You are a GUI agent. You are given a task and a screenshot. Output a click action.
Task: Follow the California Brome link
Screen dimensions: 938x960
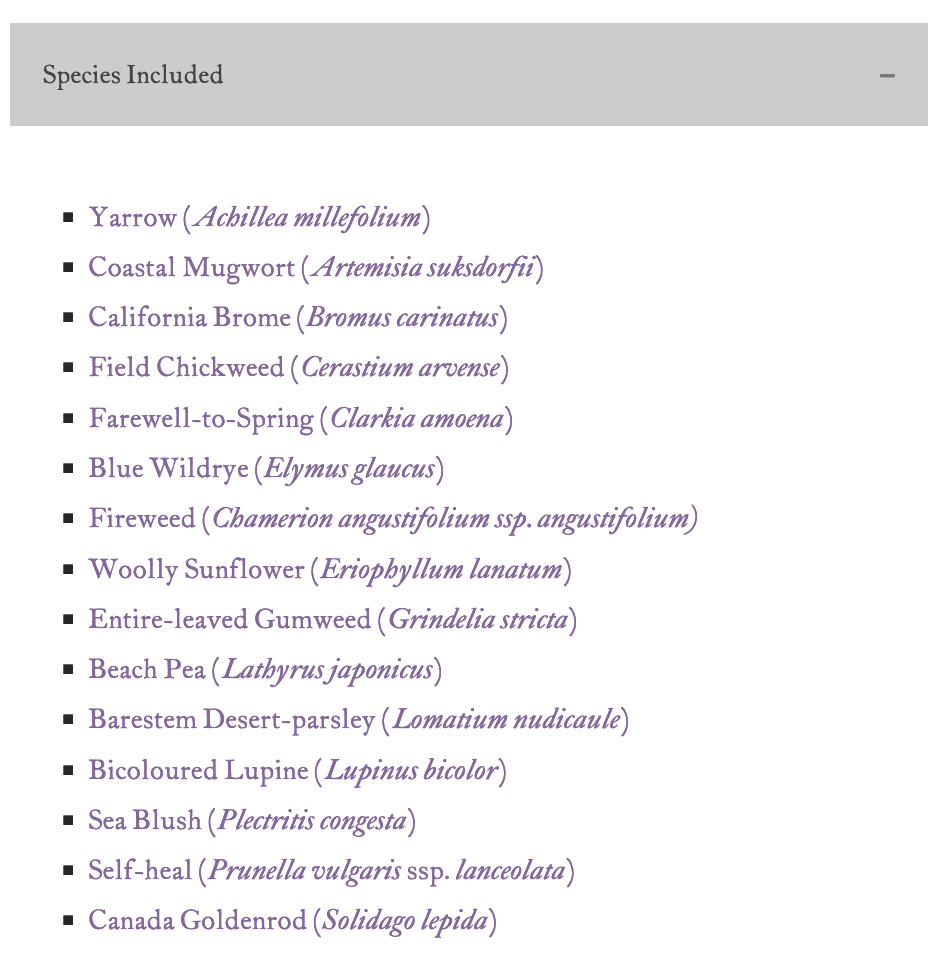click(x=189, y=318)
